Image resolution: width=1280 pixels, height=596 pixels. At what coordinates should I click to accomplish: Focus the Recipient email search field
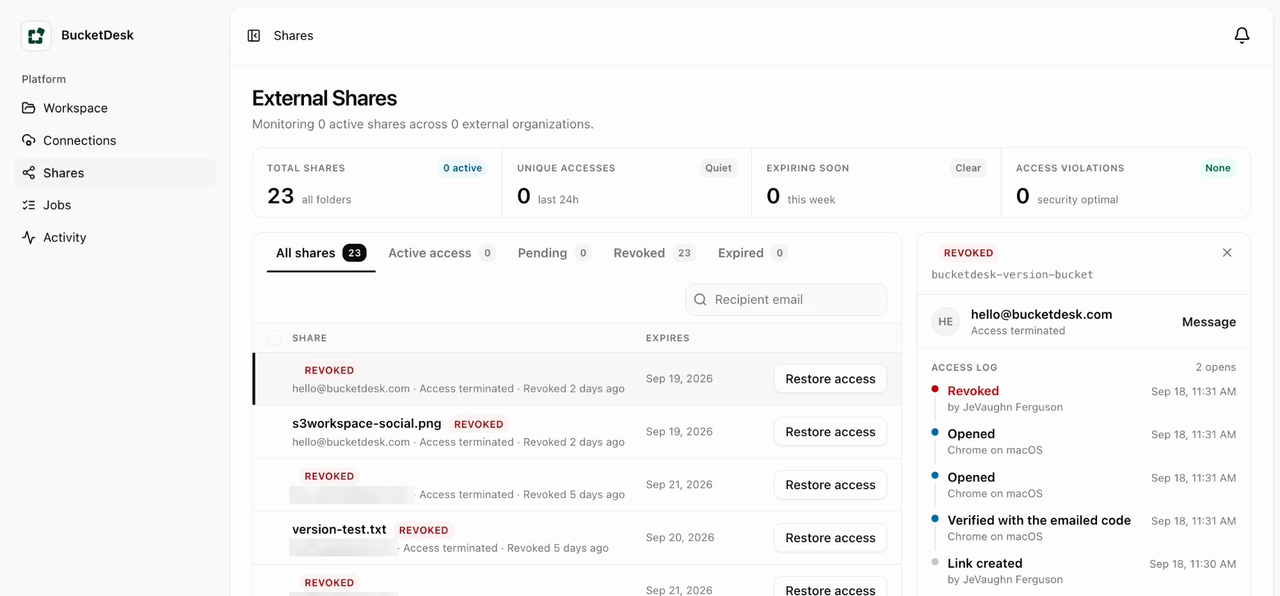point(786,300)
